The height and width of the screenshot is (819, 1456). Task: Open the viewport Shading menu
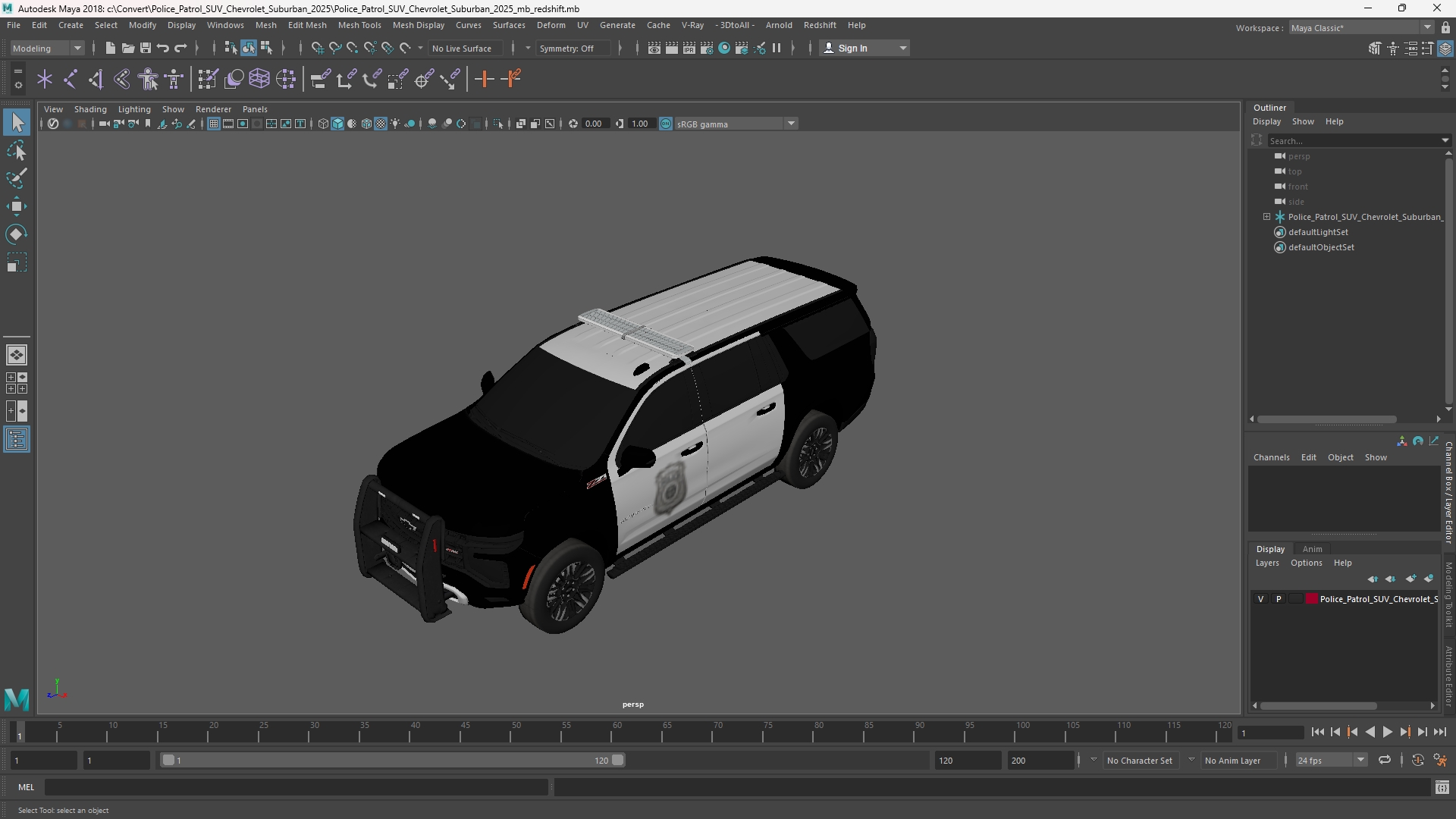tap(90, 109)
